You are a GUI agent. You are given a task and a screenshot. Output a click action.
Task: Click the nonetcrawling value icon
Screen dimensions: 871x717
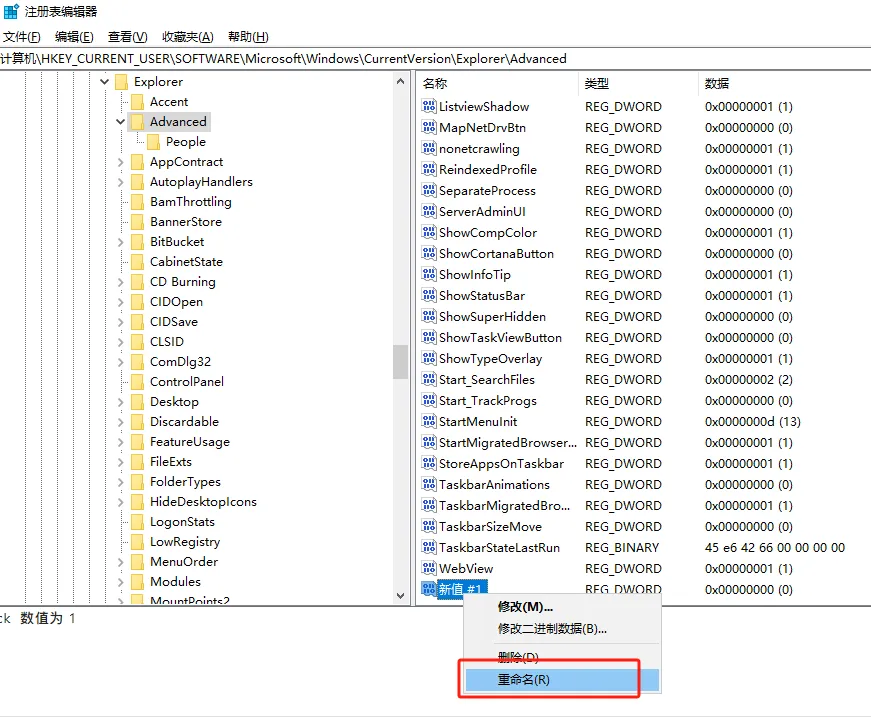[x=429, y=148]
